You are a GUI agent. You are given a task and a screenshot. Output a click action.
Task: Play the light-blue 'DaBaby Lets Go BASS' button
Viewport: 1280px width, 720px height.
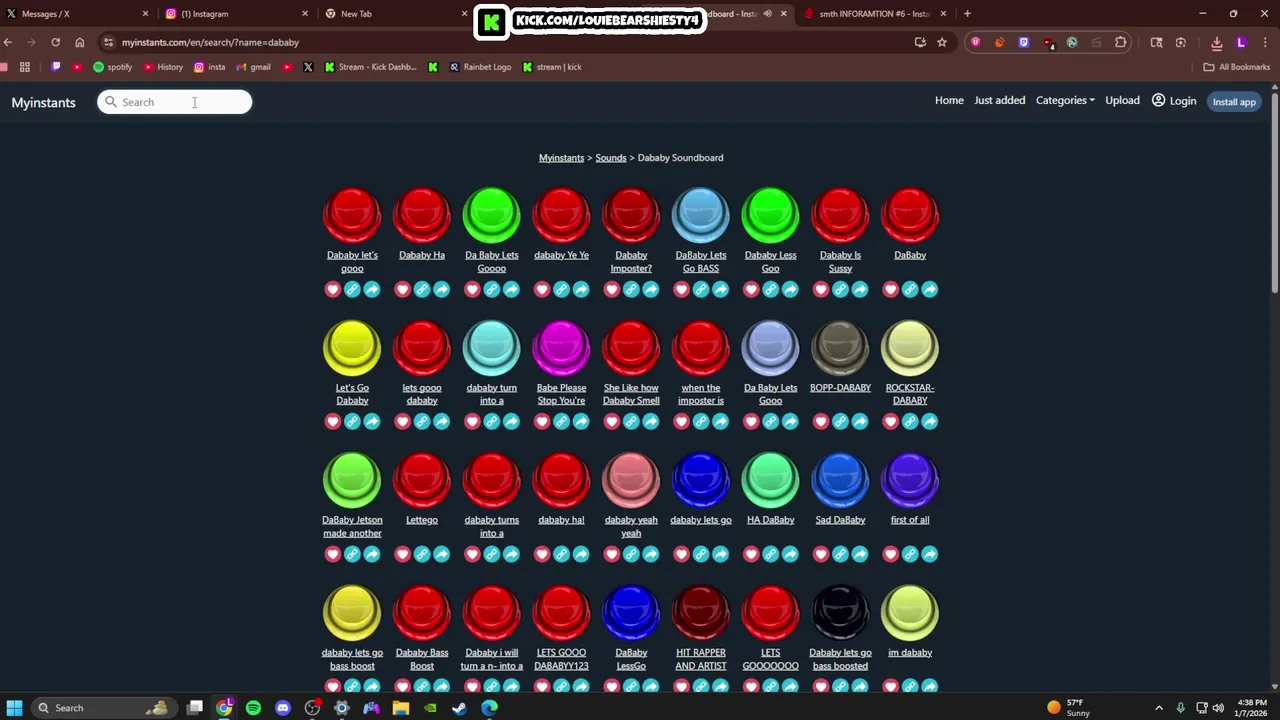click(701, 215)
